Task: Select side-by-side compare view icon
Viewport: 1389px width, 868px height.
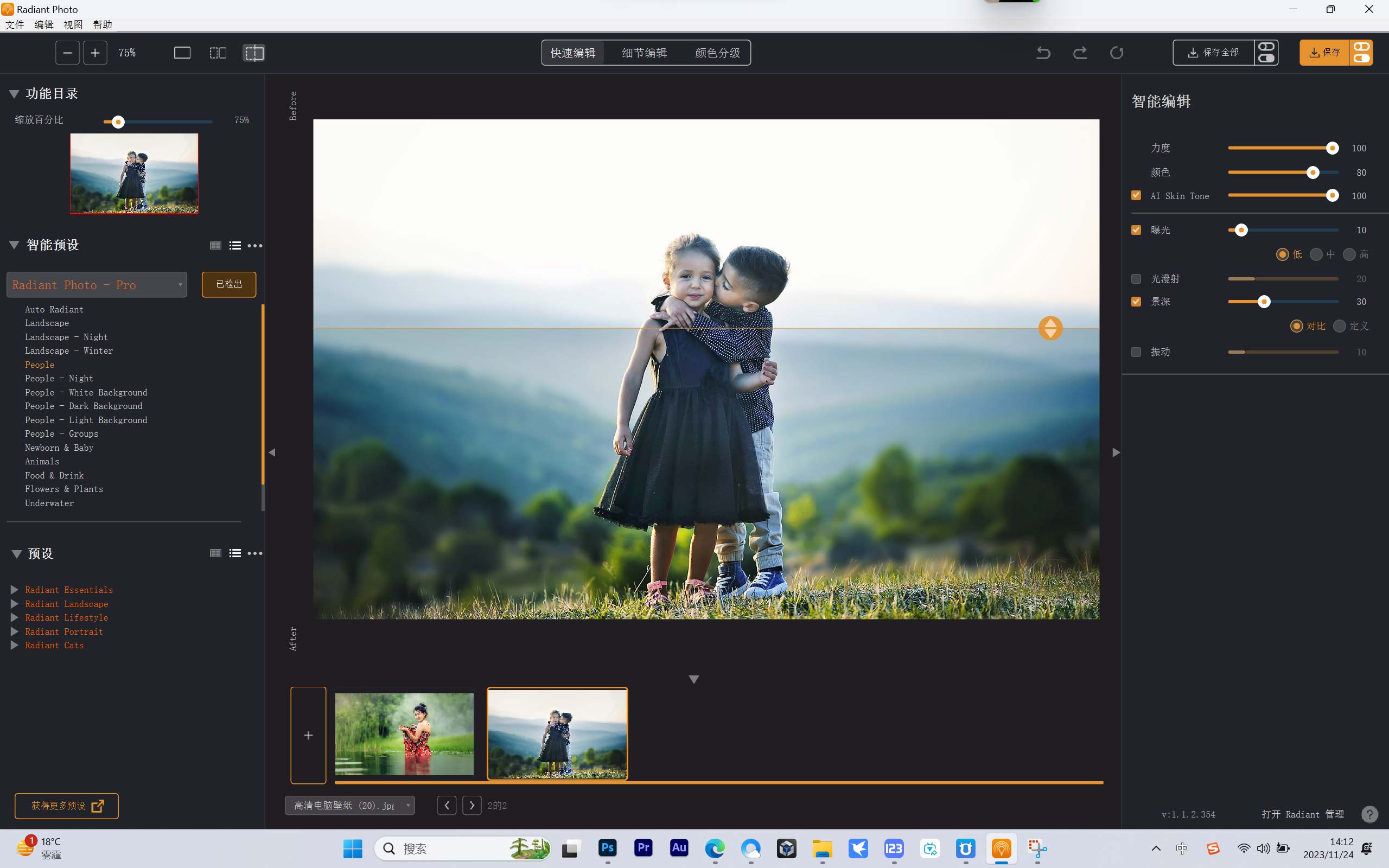Action: tap(218, 53)
